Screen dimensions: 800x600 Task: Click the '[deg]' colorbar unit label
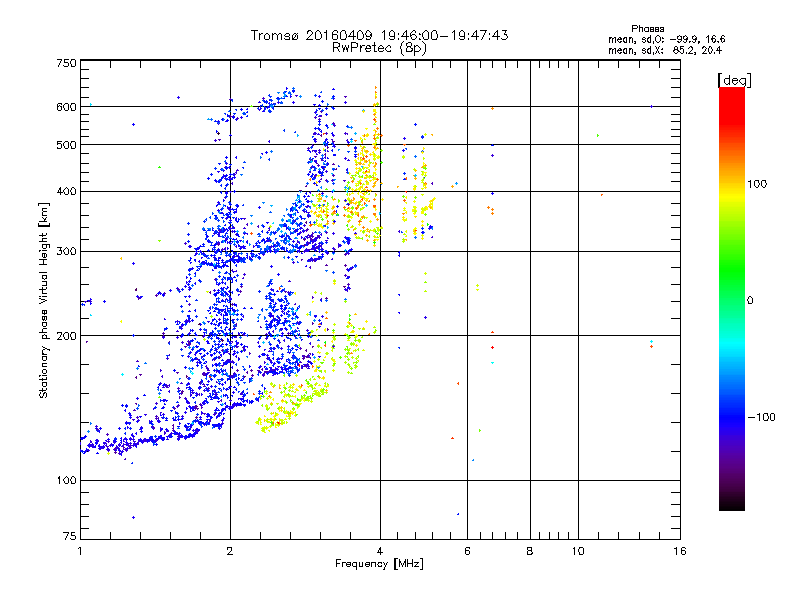[734, 80]
